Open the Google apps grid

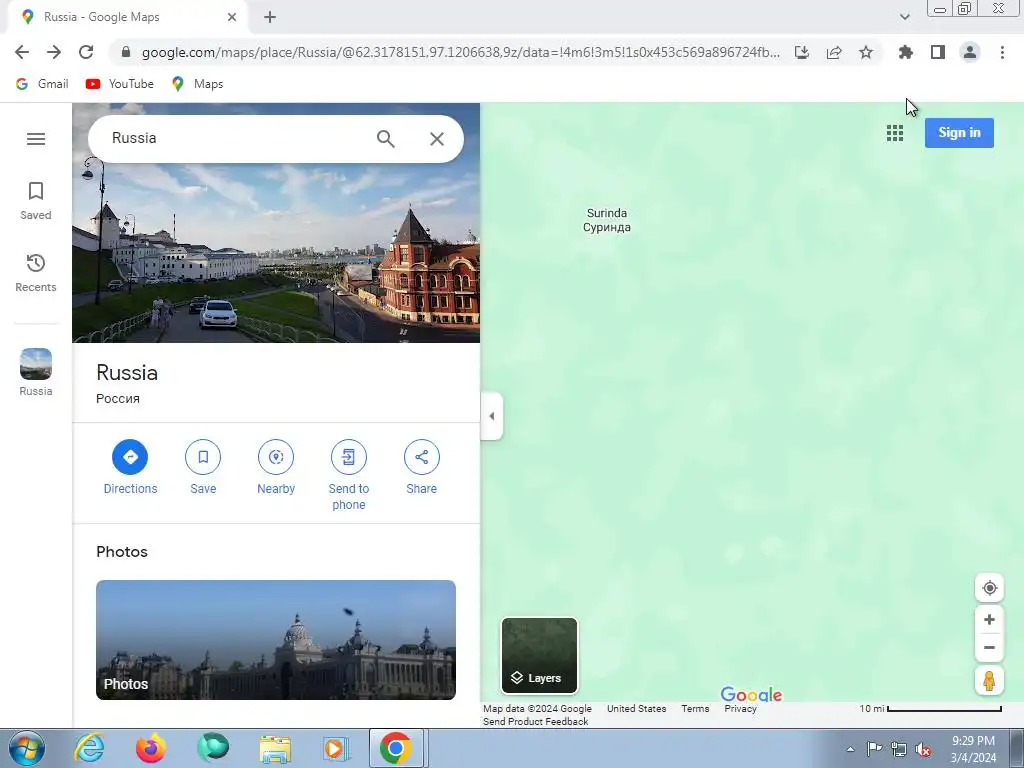coord(895,133)
